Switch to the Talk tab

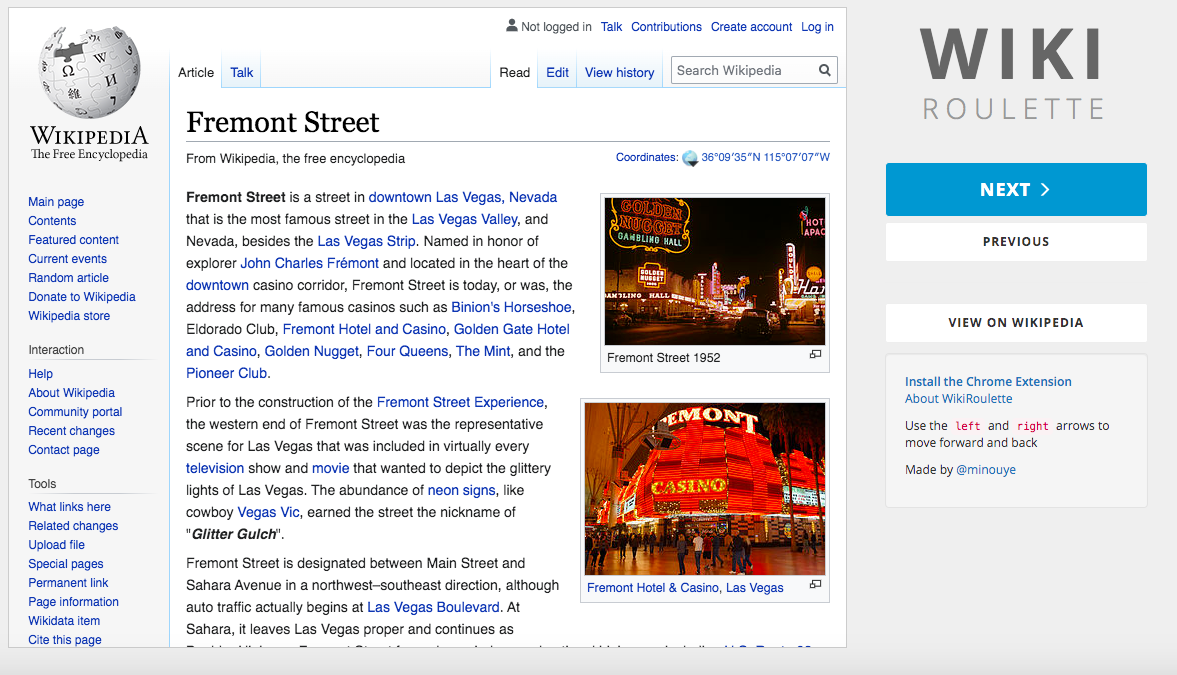242,72
